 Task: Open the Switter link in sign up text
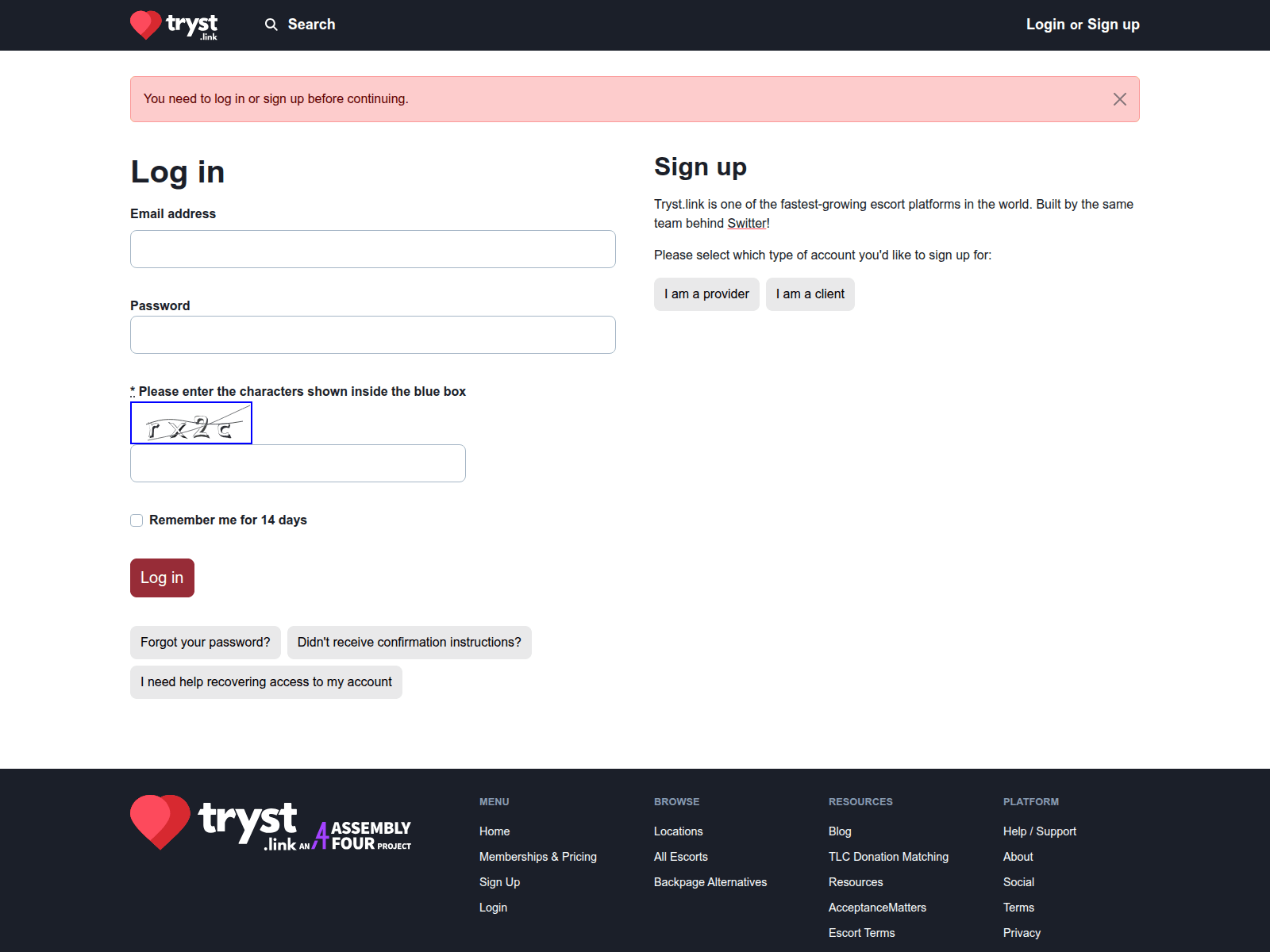point(747,223)
